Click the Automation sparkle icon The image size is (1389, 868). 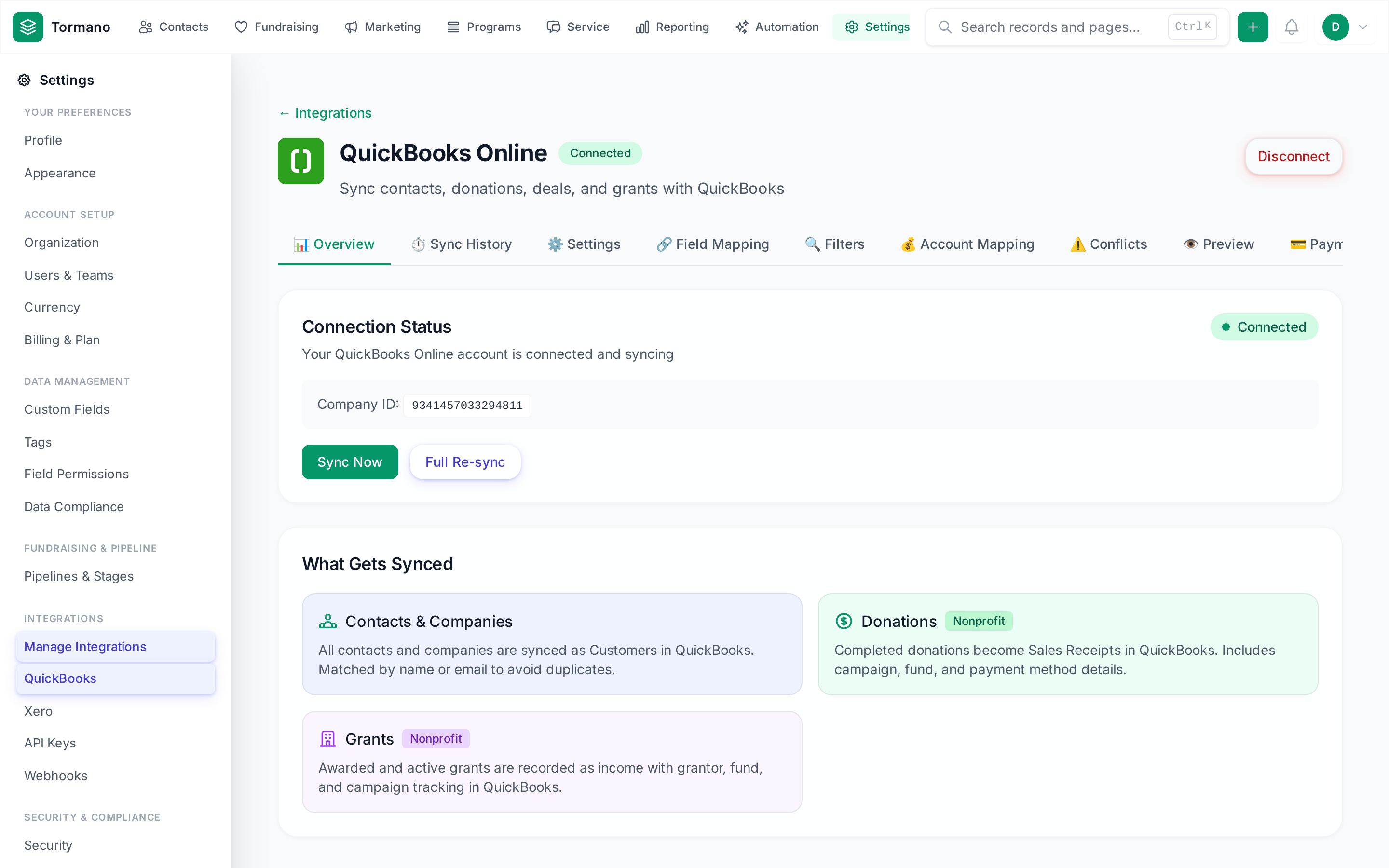point(742,27)
